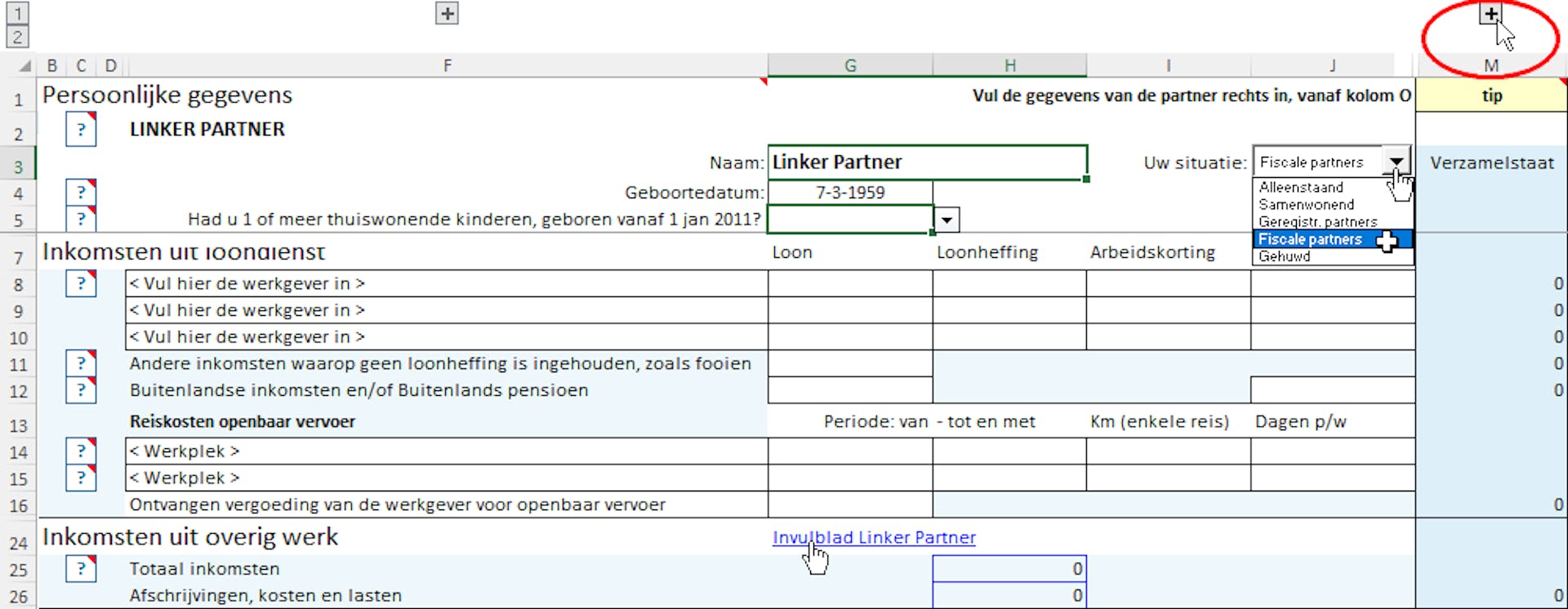Pick Samenwonend in the situation list
The height and width of the screenshot is (609, 1568).
point(1306,205)
